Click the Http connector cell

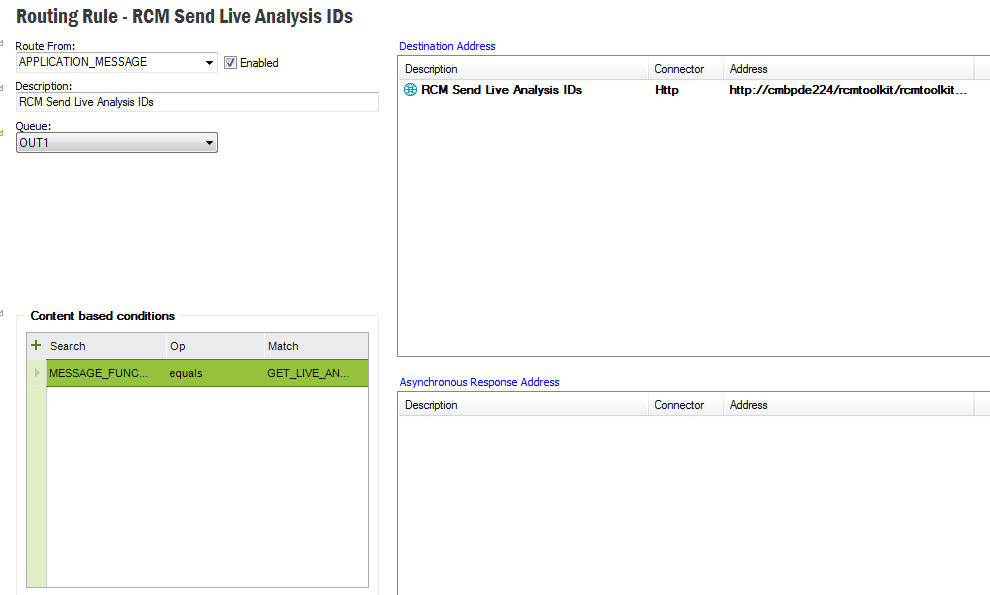666,90
